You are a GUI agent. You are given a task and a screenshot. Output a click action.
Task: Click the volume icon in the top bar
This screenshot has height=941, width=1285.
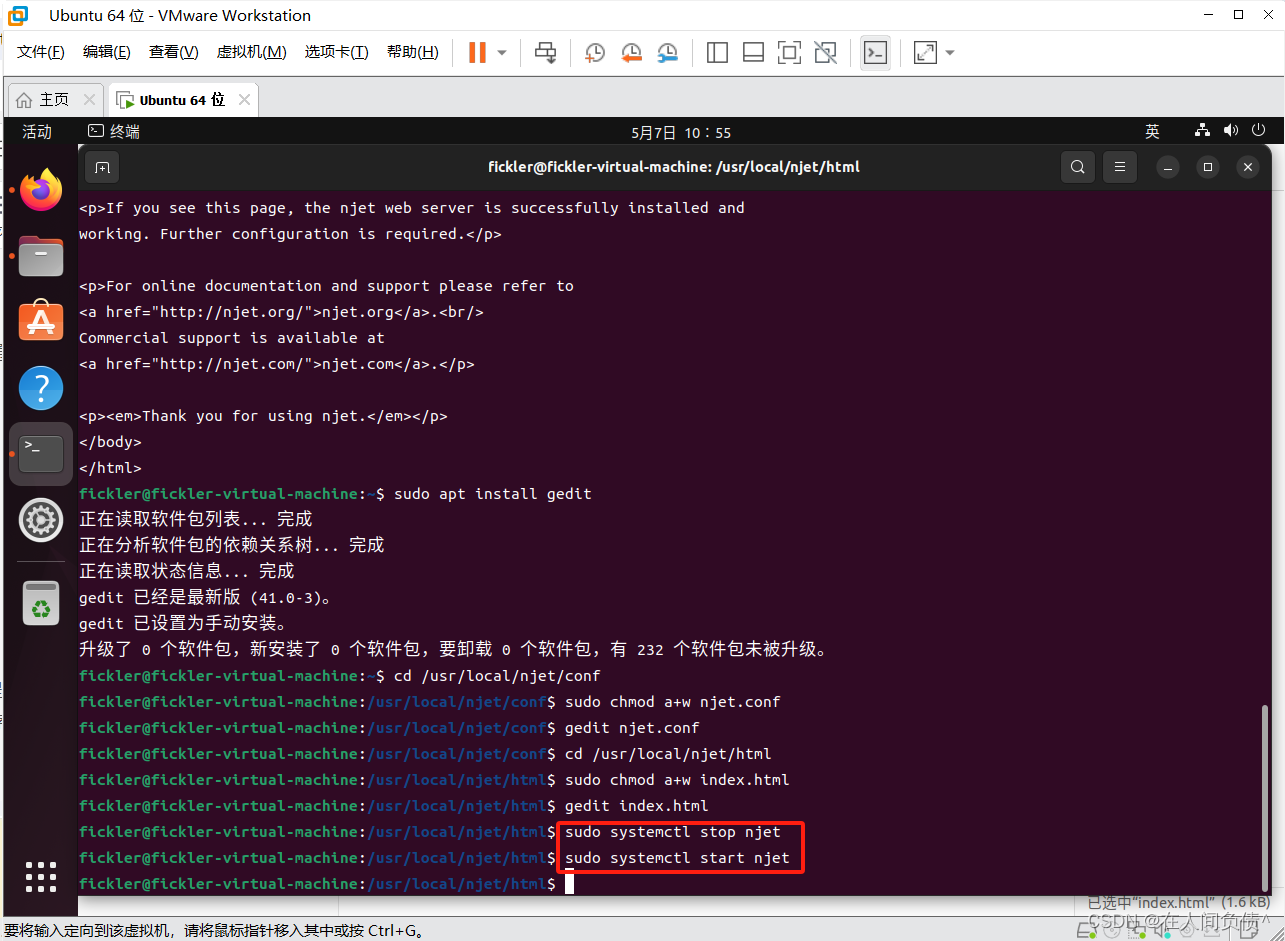pyautogui.click(x=1231, y=131)
